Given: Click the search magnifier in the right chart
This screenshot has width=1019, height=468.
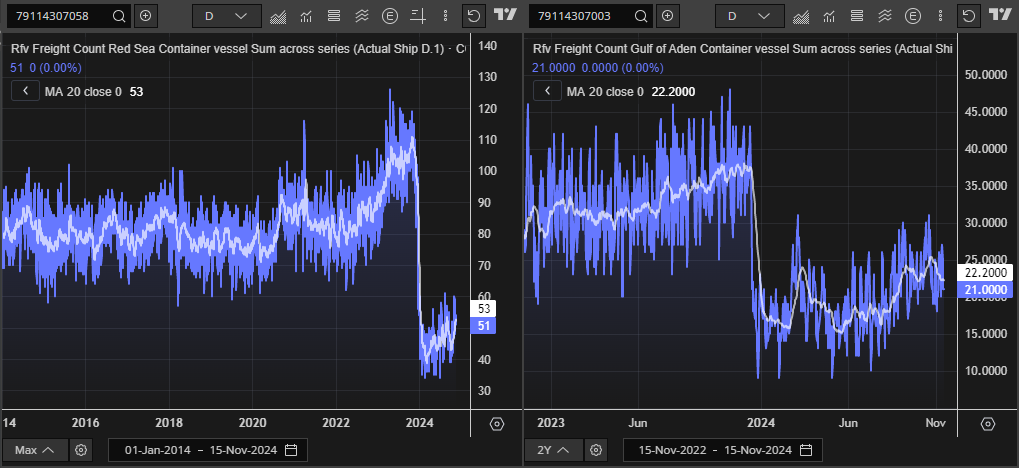Looking at the screenshot, I should tap(641, 16).
